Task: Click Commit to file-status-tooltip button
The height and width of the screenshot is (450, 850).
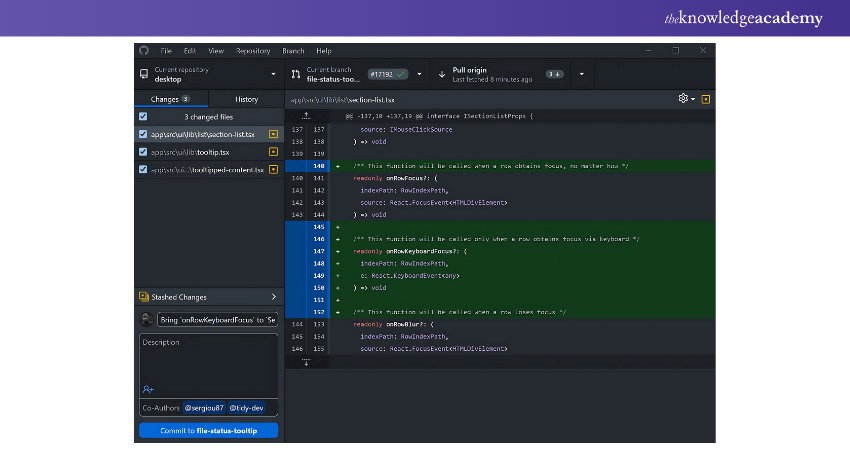Action: click(208, 430)
